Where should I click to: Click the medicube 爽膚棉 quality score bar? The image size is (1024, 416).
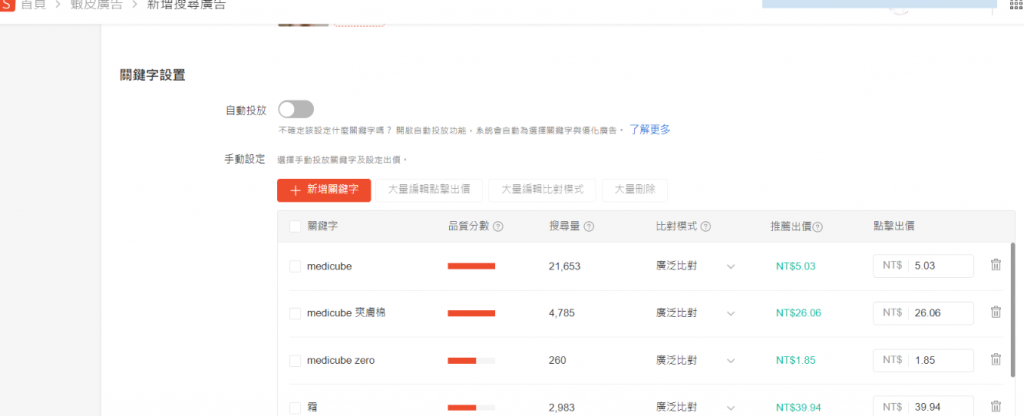pyautogui.click(x=472, y=313)
